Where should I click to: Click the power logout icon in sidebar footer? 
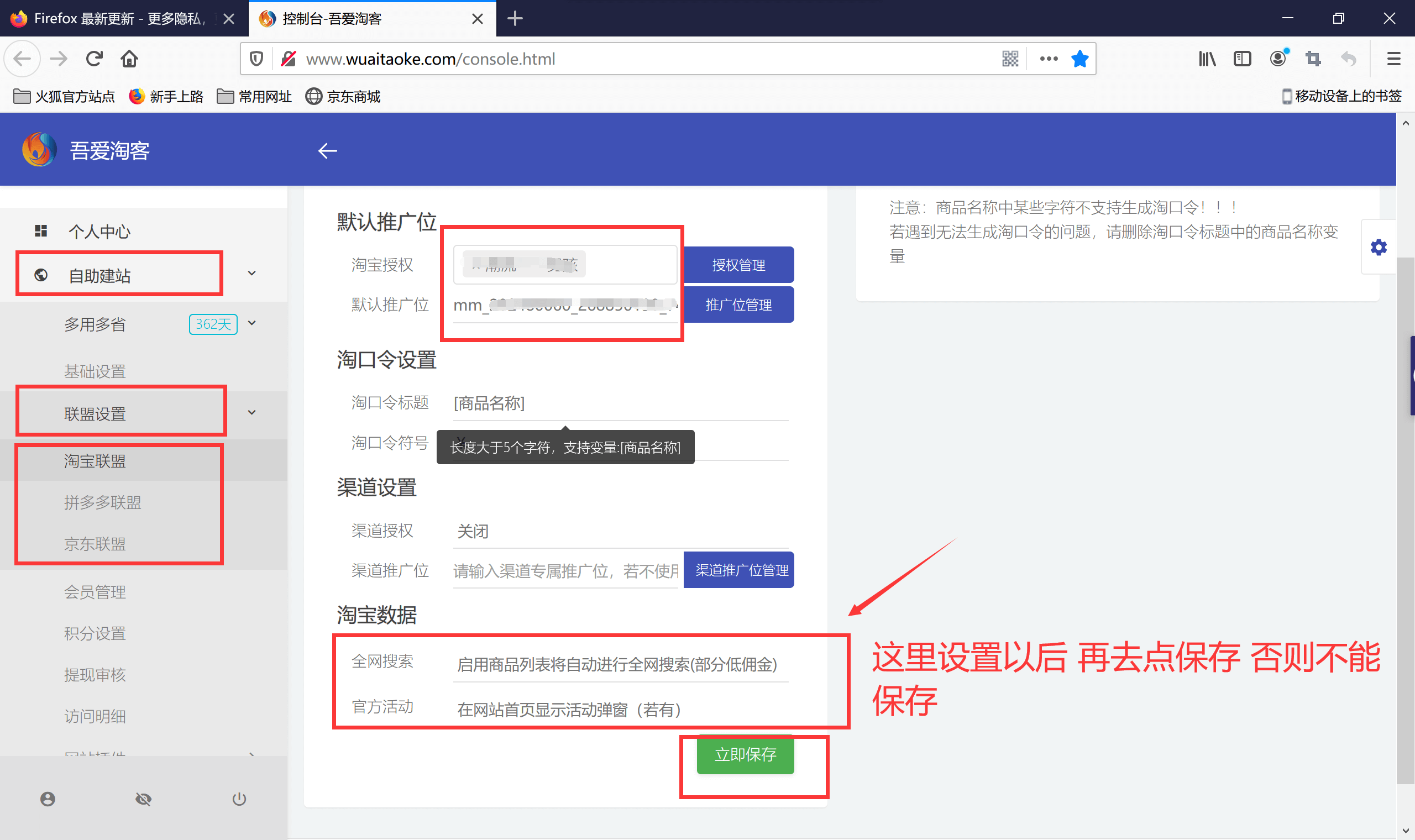[239, 799]
